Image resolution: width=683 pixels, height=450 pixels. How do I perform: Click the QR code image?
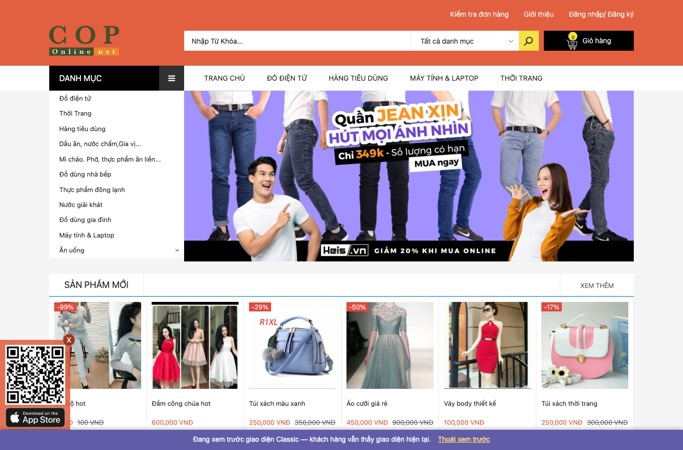coord(35,375)
